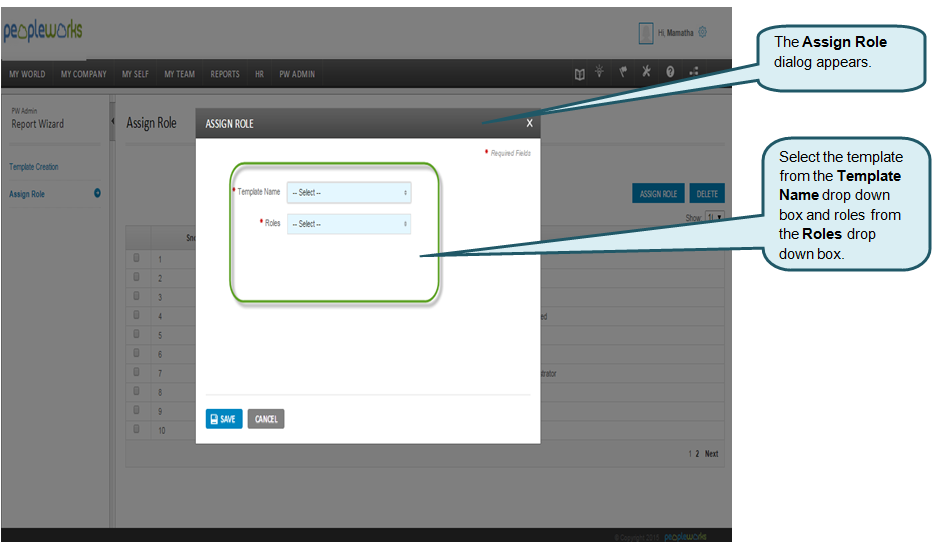
Task: Open the Show entries count dropdown
Action: click(714, 216)
